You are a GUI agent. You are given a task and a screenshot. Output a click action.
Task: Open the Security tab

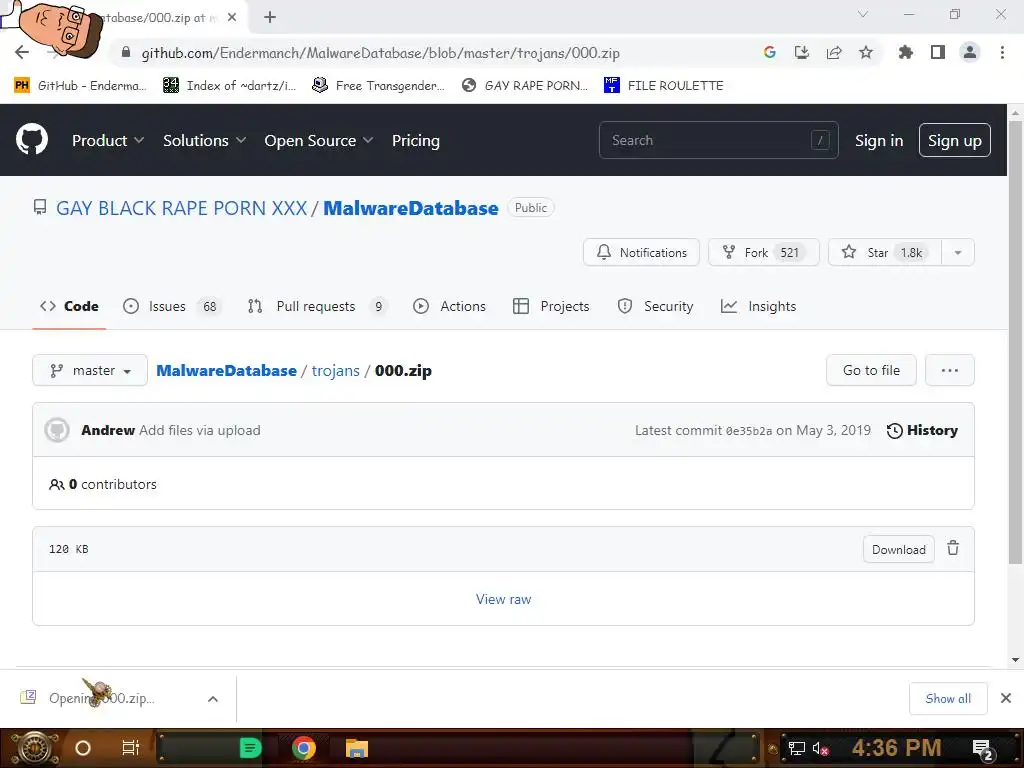point(655,306)
